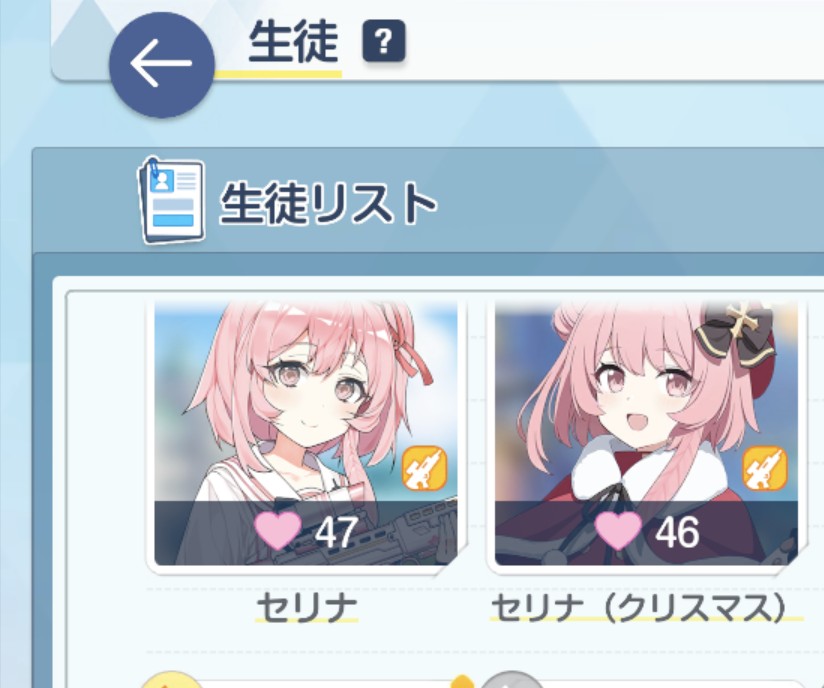
Task: Select the 生徒 tab title
Action: click(293, 42)
